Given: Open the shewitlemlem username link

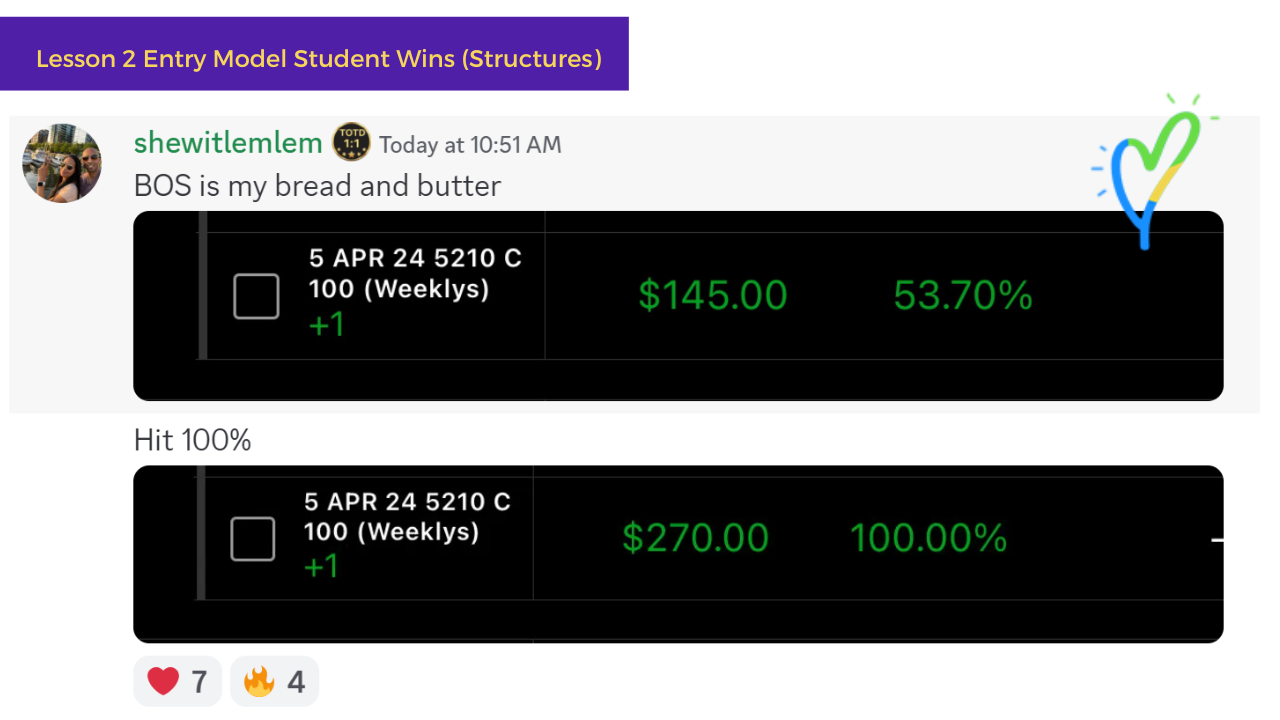Looking at the screenshot, I should click(x=228, y=143).
